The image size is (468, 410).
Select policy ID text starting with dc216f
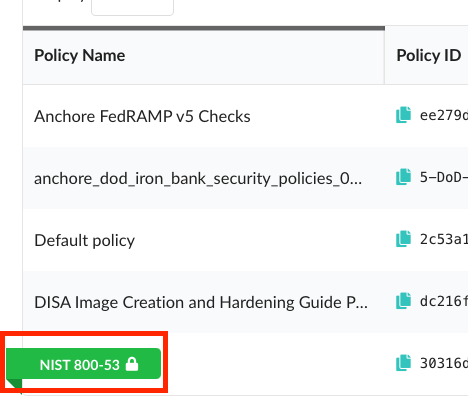(444, 301)
